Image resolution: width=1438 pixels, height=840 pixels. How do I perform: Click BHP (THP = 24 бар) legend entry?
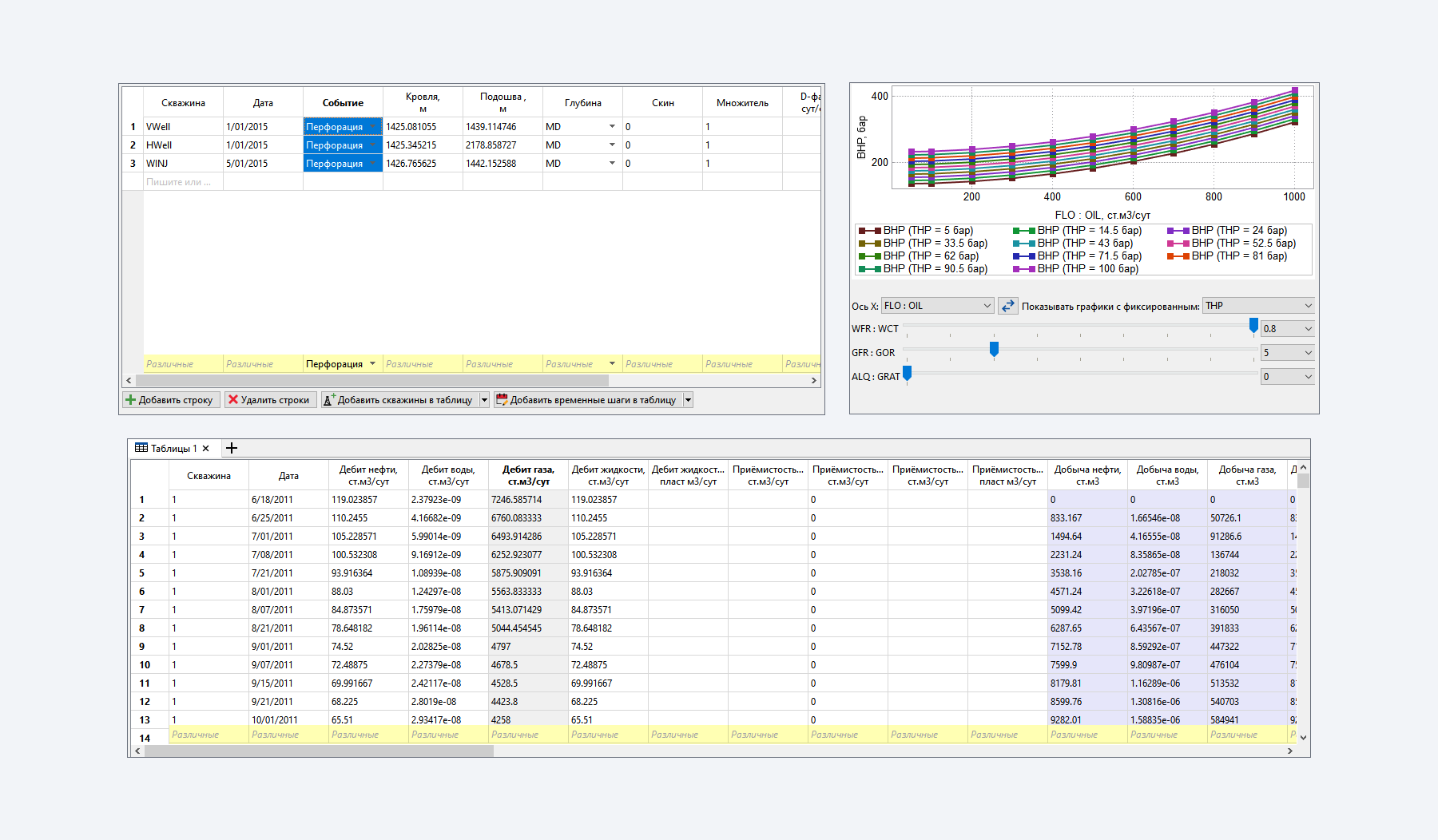pos(1227,231)
